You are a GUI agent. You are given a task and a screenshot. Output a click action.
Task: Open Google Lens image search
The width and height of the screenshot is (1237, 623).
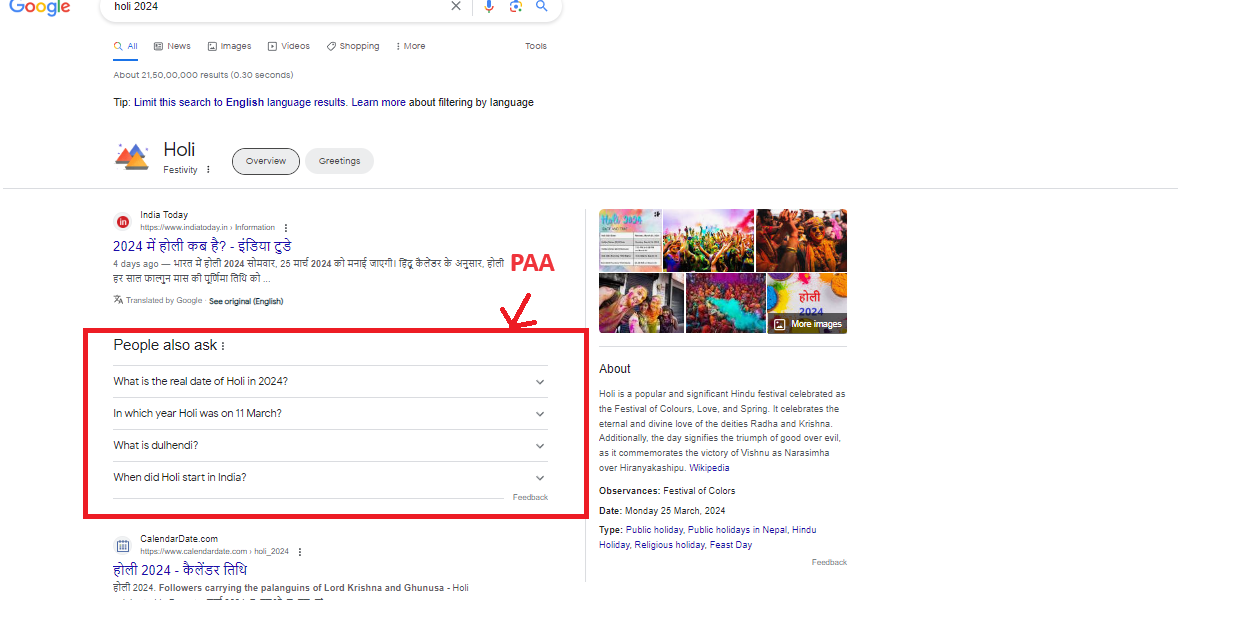[515, 7]
